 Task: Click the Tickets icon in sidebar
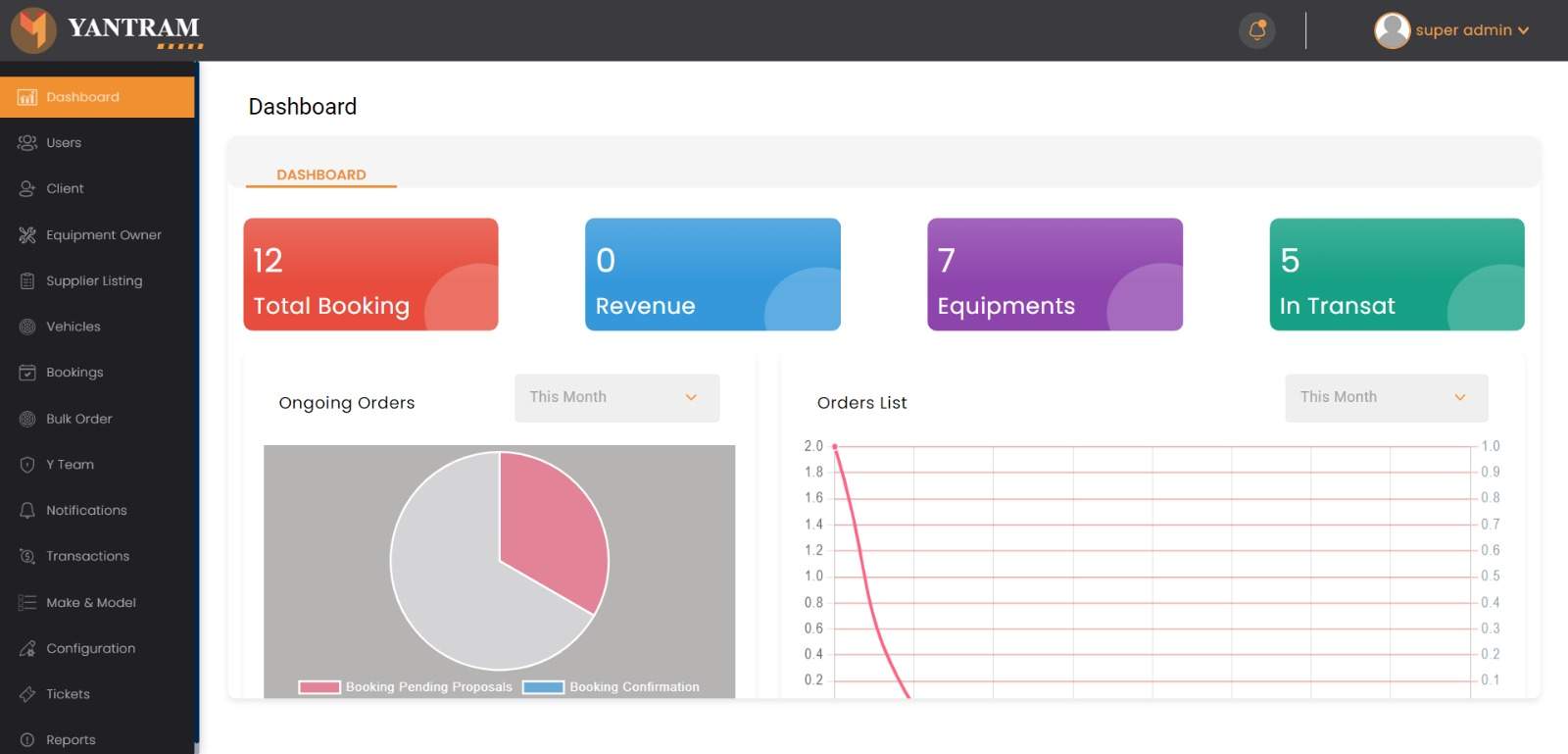coord(27,694)
